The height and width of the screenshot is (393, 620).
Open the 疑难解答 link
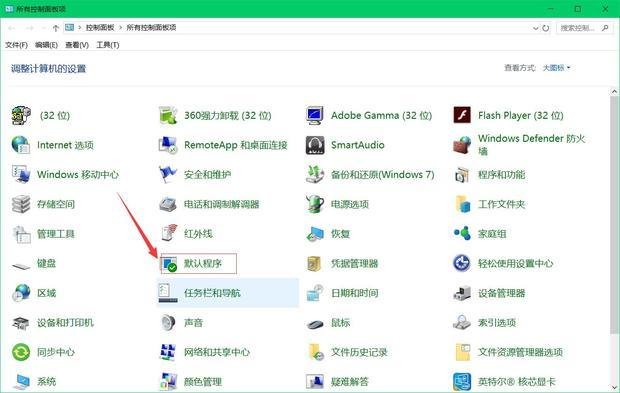[x=350, y=382]
